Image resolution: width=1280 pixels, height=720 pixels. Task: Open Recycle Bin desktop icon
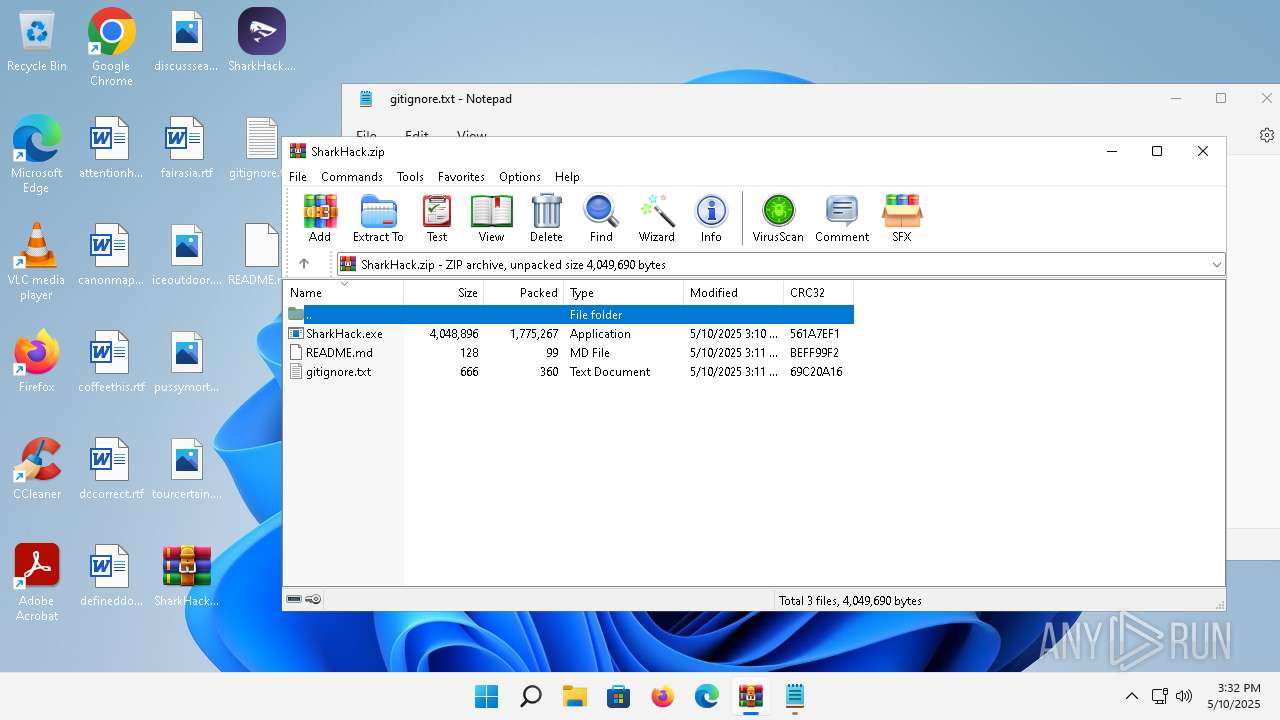click(x=37, y=42)
